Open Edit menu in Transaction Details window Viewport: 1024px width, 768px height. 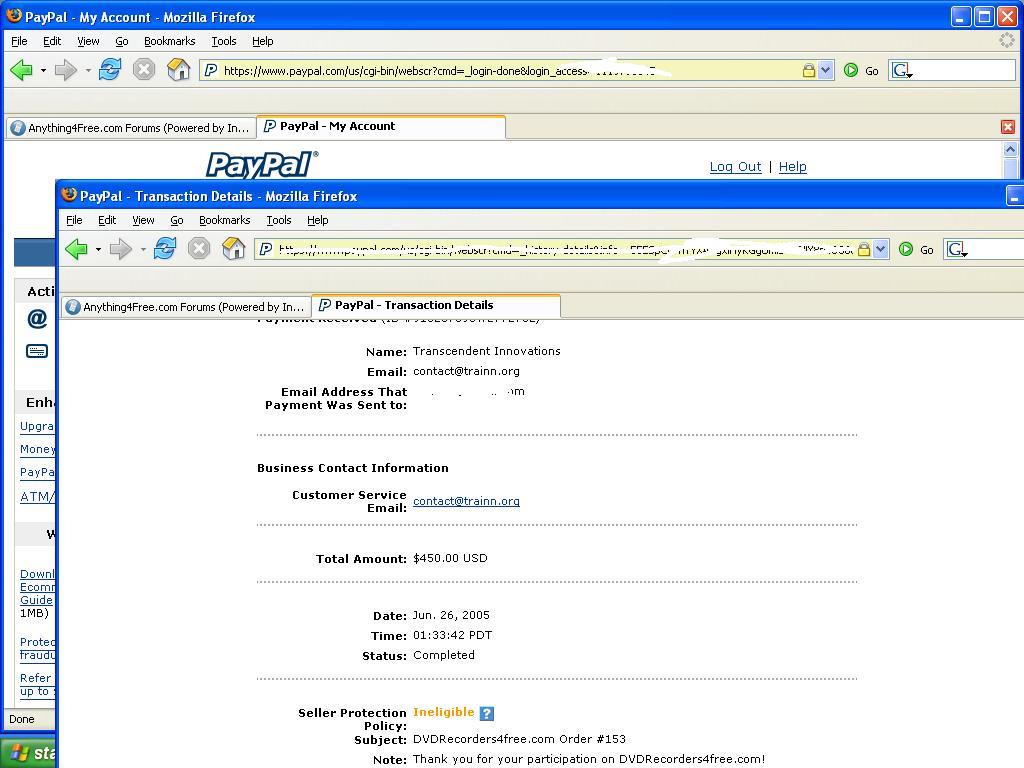106,220
